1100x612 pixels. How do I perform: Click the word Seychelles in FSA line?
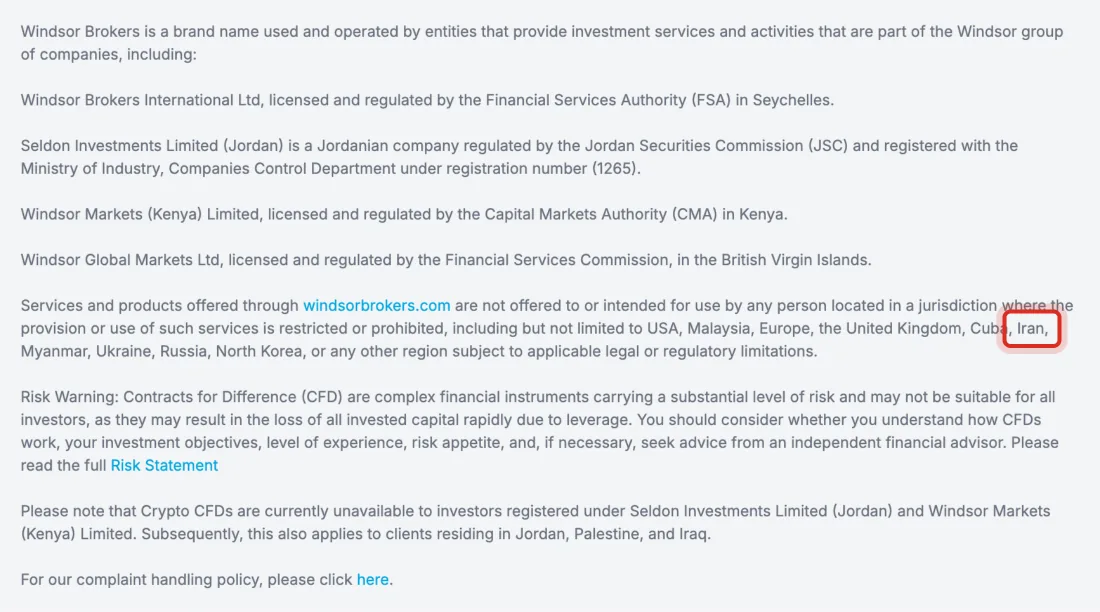pos(792,100)
